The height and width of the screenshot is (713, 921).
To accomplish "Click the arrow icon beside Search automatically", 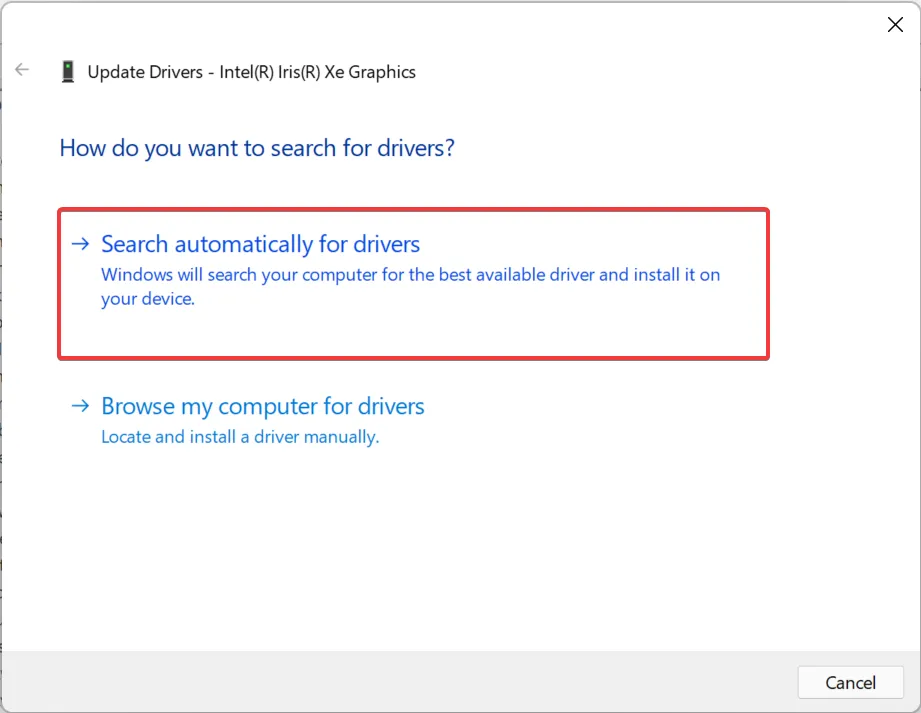I will (x=81, y=244).
